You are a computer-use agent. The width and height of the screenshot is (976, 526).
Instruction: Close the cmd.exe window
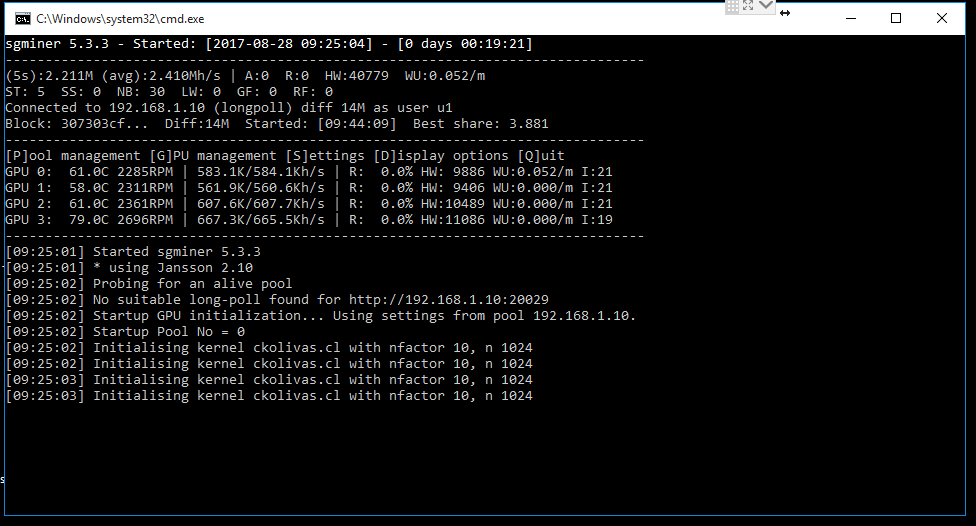942,19
